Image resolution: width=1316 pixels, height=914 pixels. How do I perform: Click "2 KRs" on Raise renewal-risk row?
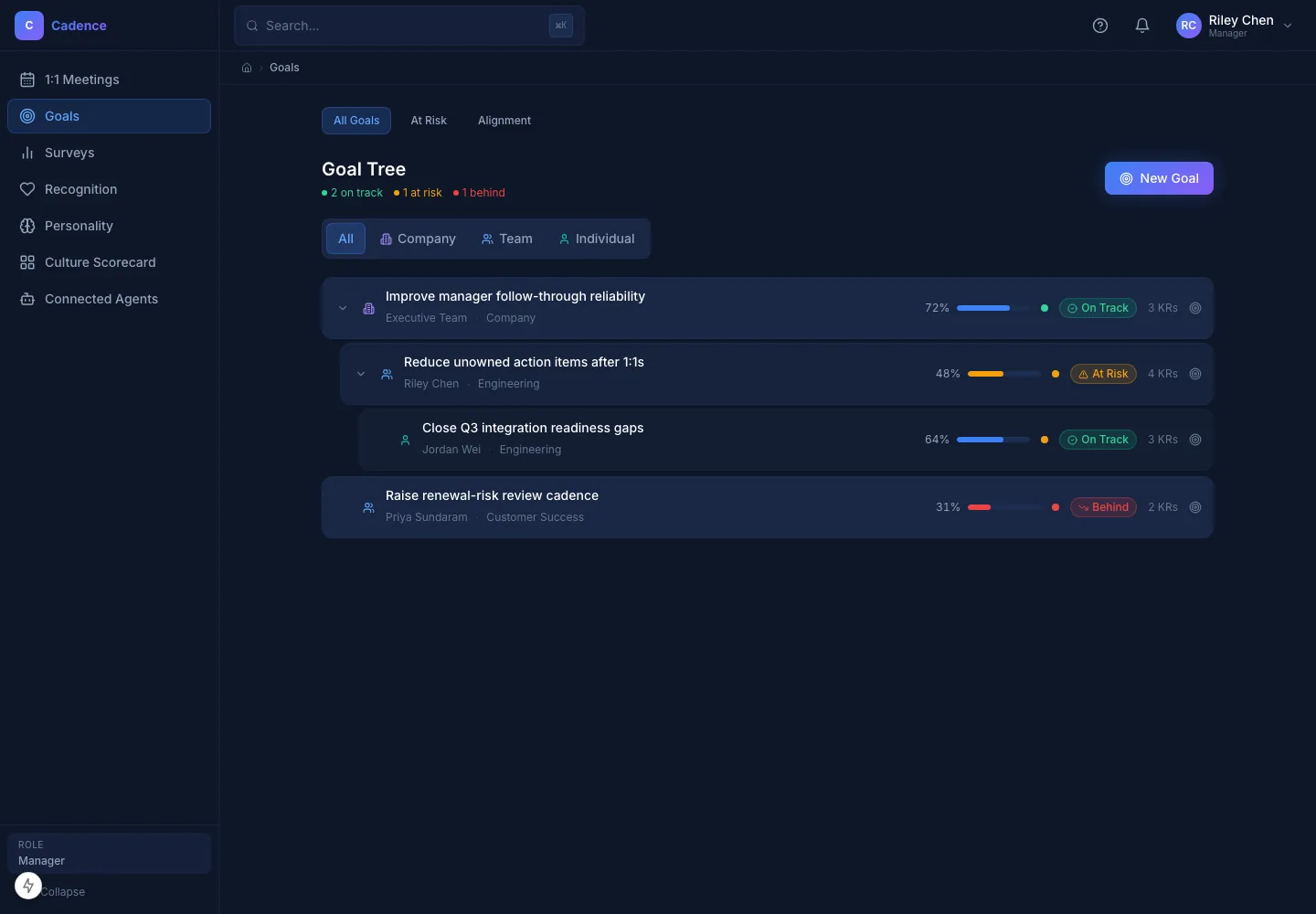point(1162,507)
